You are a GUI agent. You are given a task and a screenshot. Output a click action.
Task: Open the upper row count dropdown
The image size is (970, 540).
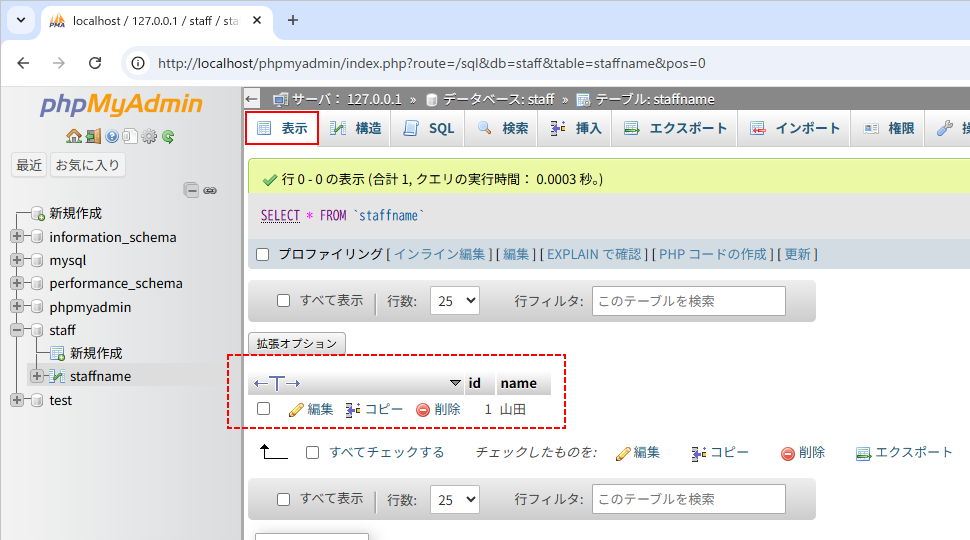455,301
